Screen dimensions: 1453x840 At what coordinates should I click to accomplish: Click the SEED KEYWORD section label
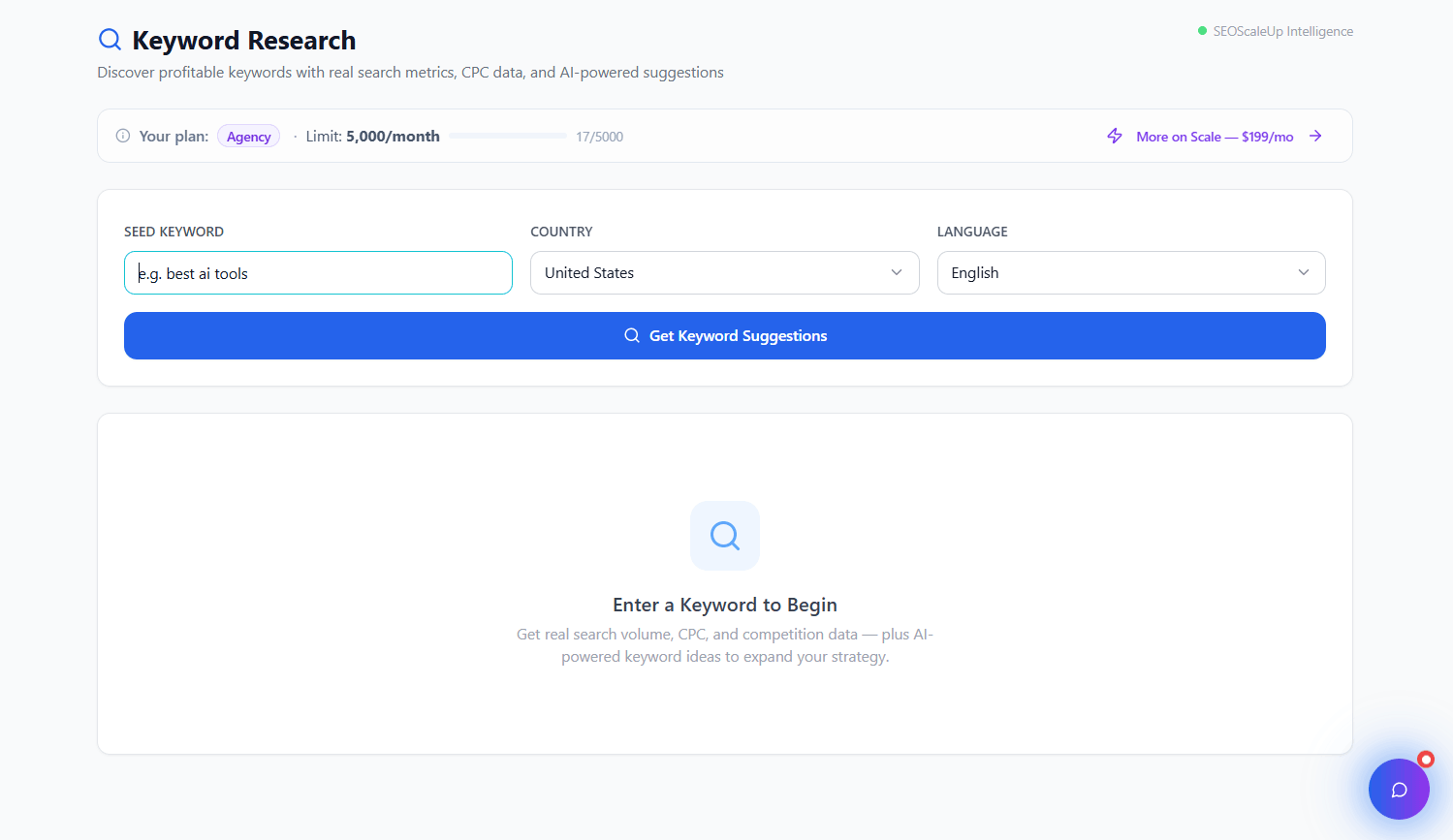174,232
